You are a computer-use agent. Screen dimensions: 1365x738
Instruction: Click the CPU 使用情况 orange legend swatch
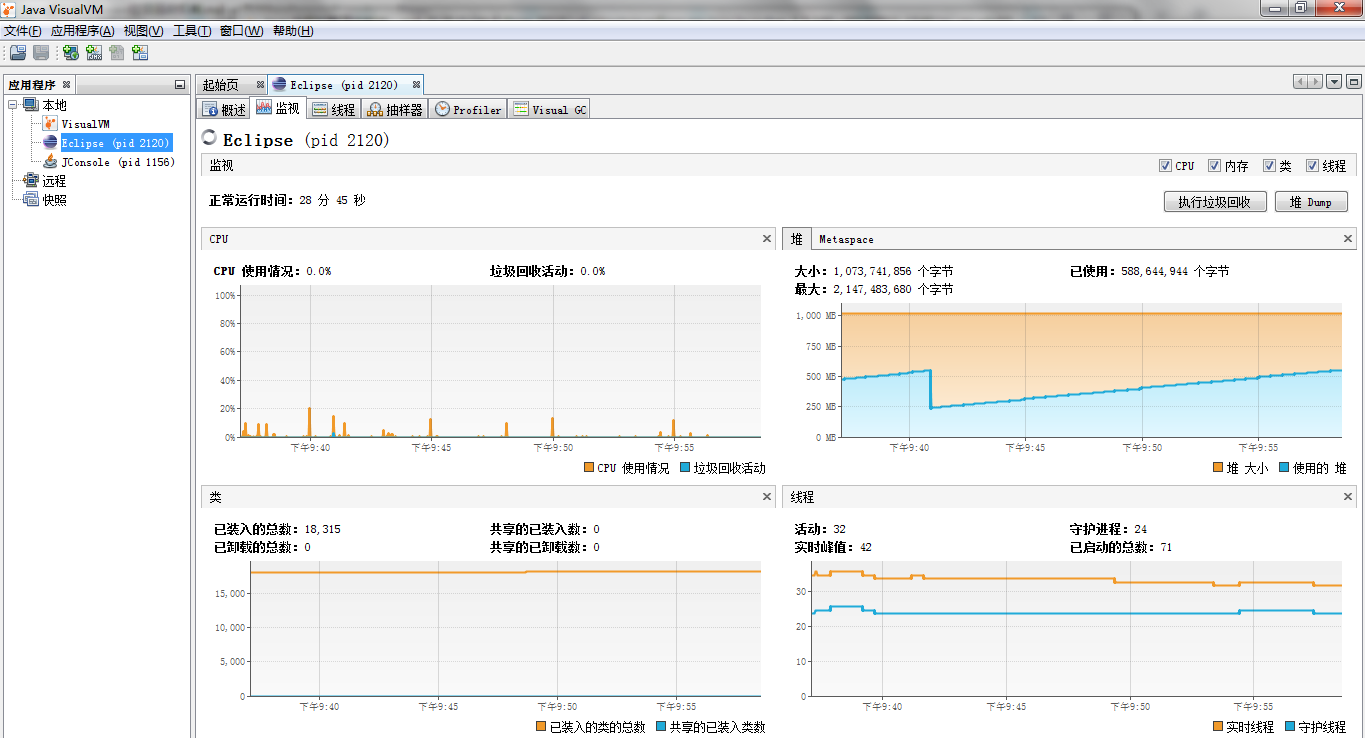click(588, 467)
